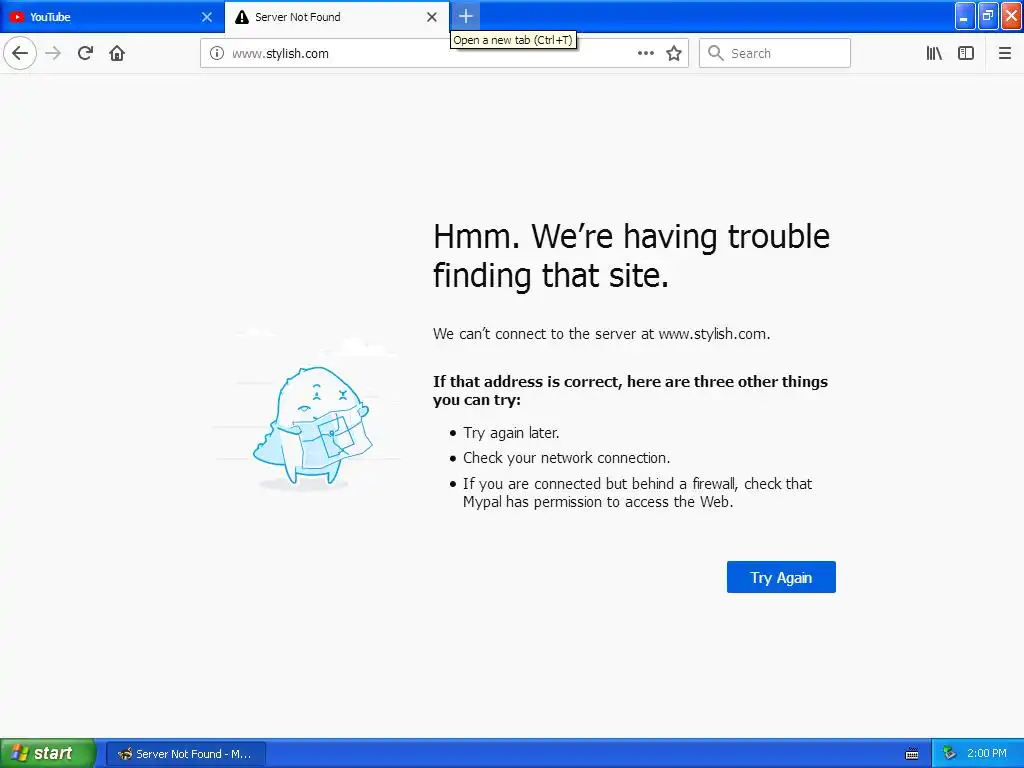Image resolution: width=1024 pixels, height=768 pixels.
Task: Close the YouTube tab
Action: [207, 17]
